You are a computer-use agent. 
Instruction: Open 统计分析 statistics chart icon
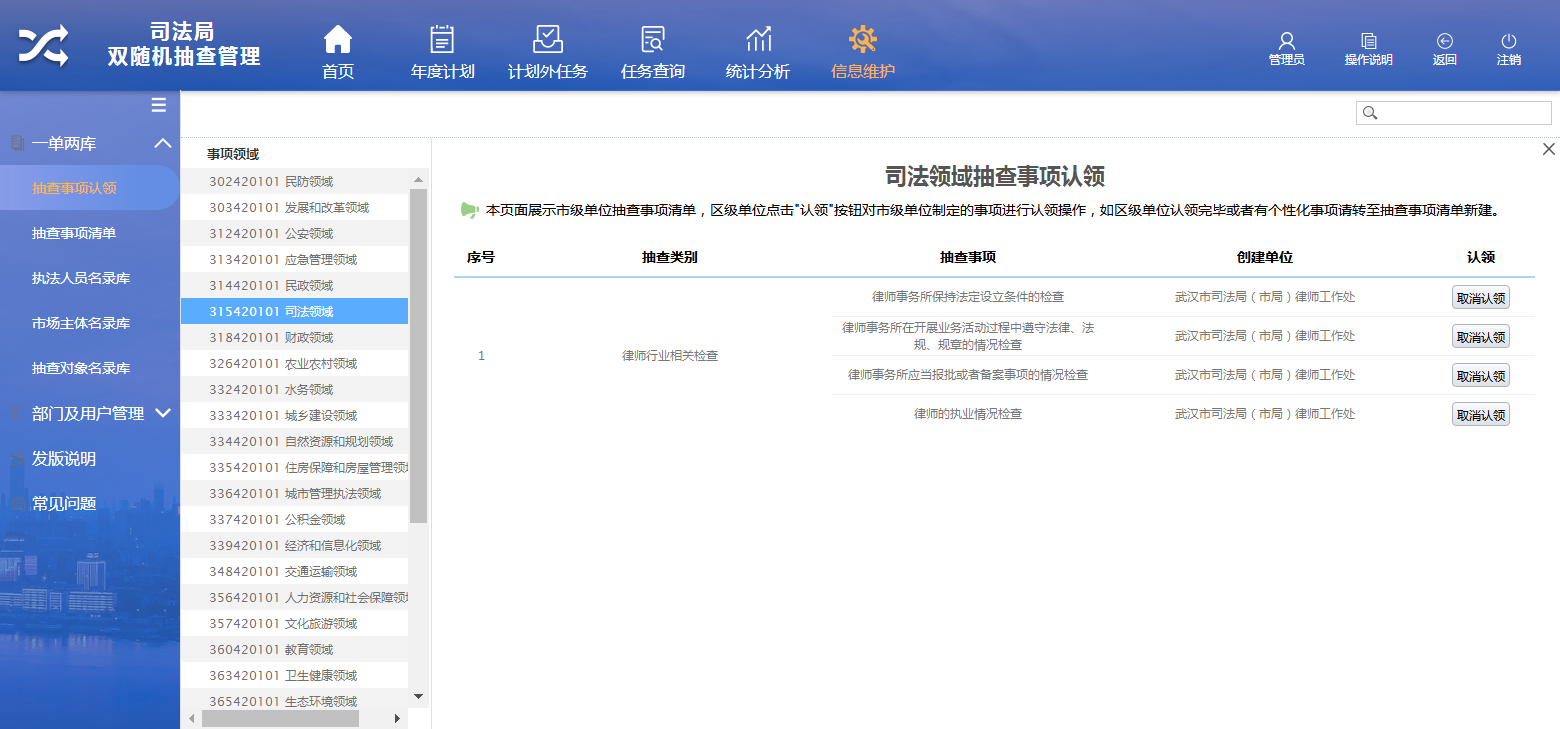pyautogui.click(x=758, y=40)
